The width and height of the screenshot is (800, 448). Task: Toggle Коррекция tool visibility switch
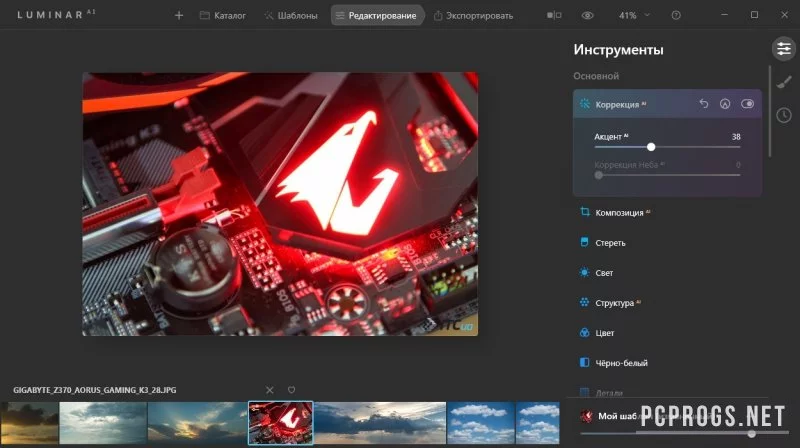(747, 104)
